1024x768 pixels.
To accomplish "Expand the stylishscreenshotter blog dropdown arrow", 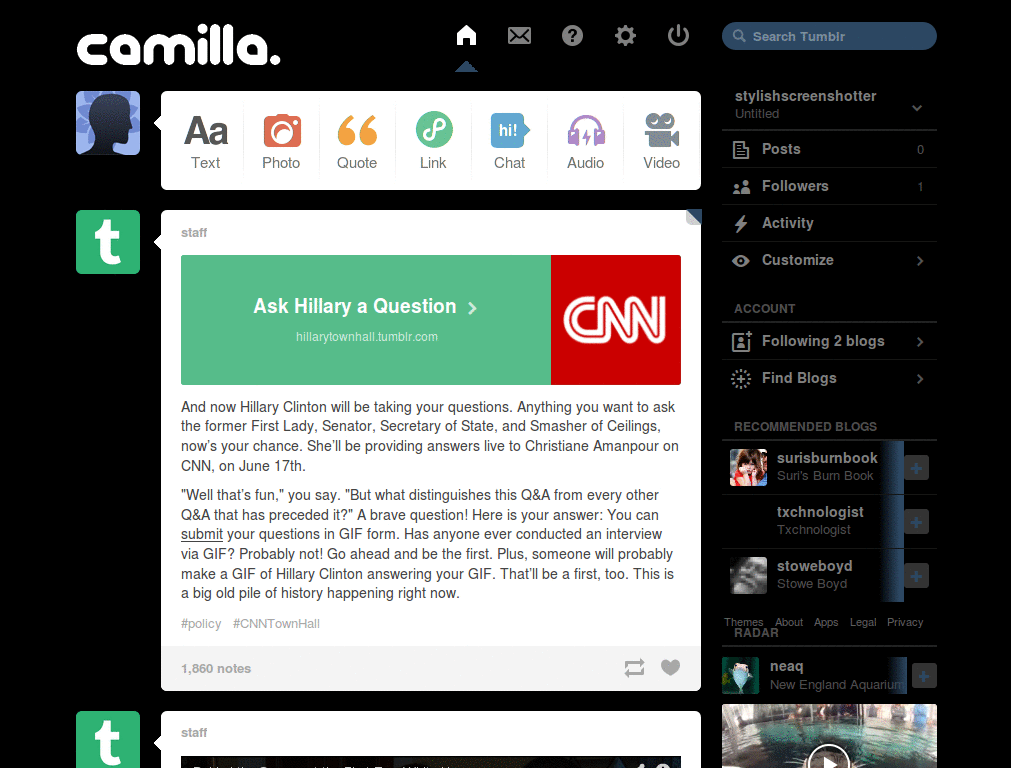I will click(x=917, y=108).
